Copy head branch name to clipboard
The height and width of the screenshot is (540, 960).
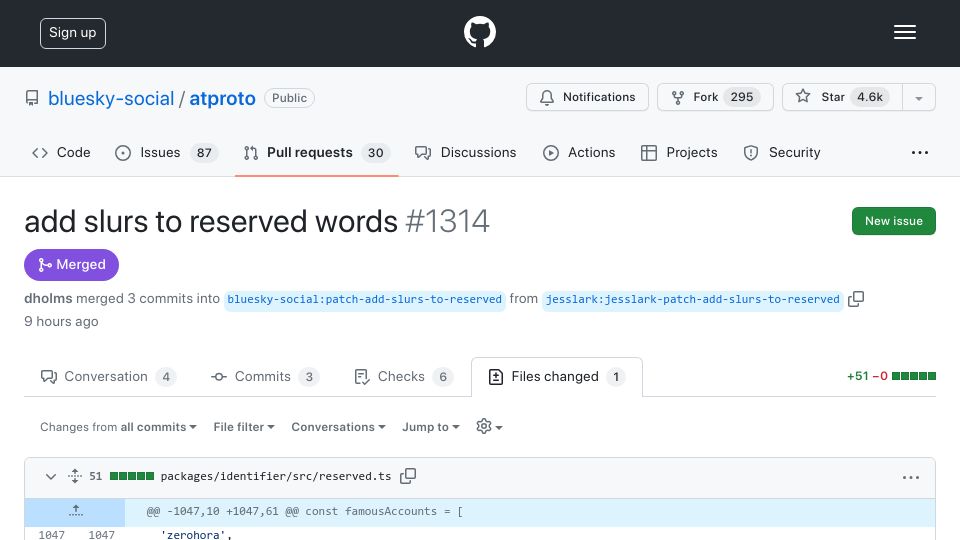pyautogui.click(x=856, y=299)
